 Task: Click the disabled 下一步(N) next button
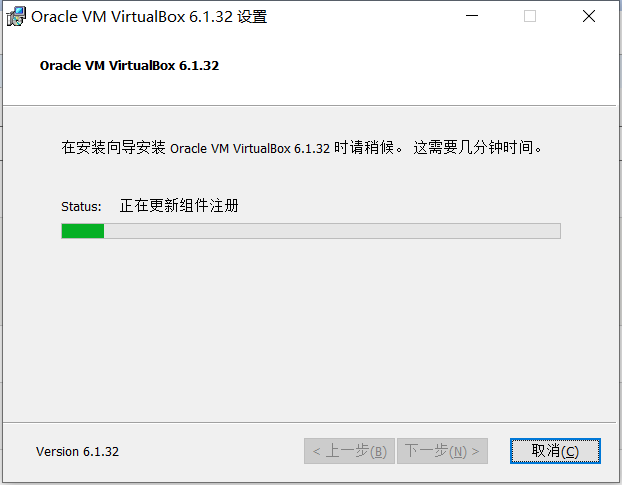tap(442, 451)
